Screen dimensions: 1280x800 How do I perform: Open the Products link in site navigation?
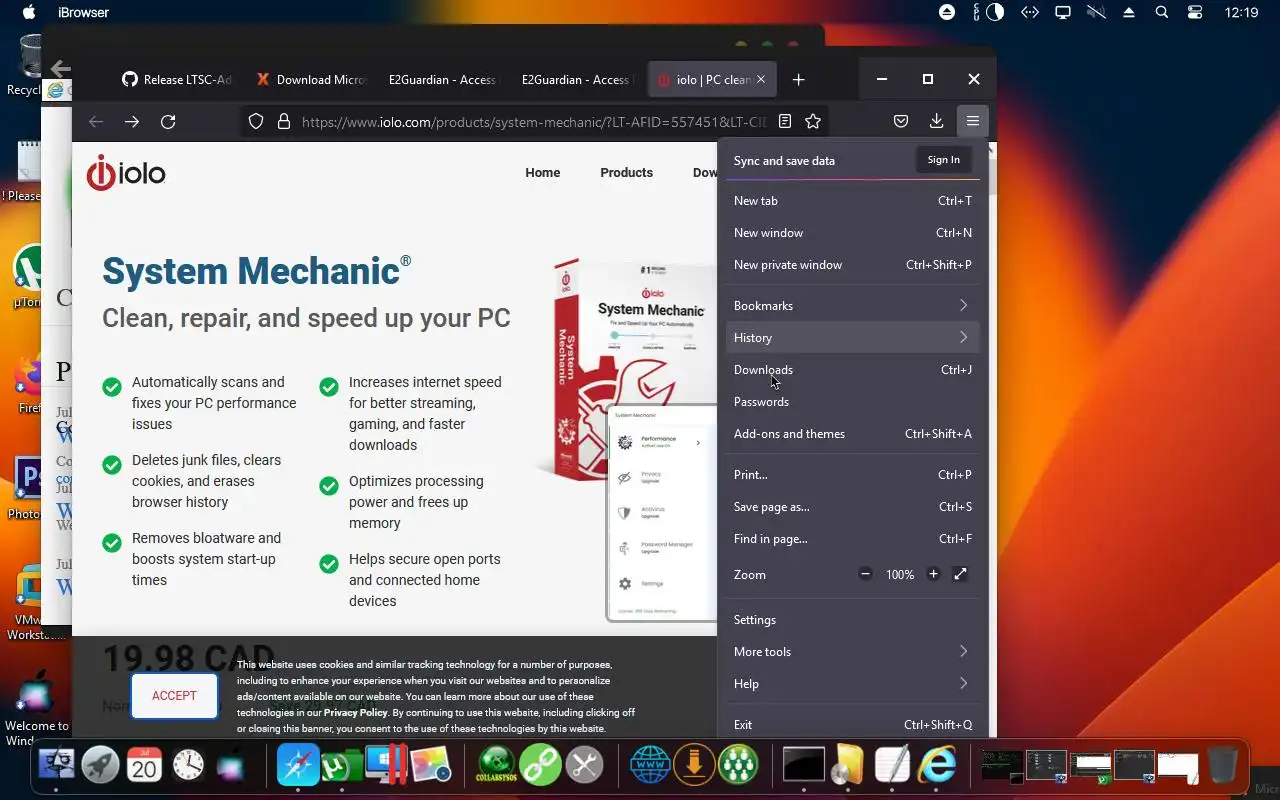pos(626,173)
